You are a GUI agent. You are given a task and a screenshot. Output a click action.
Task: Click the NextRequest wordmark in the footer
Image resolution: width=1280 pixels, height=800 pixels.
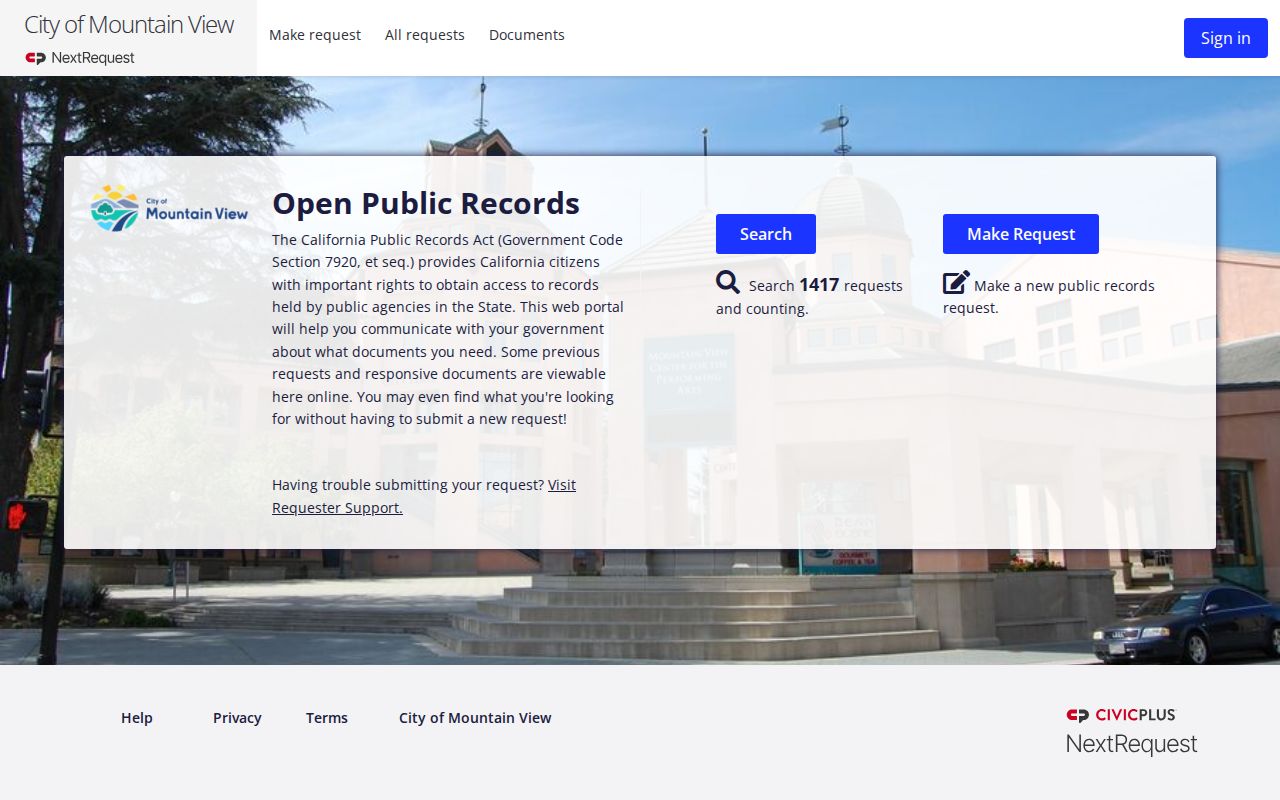[x=1131, y=744]
